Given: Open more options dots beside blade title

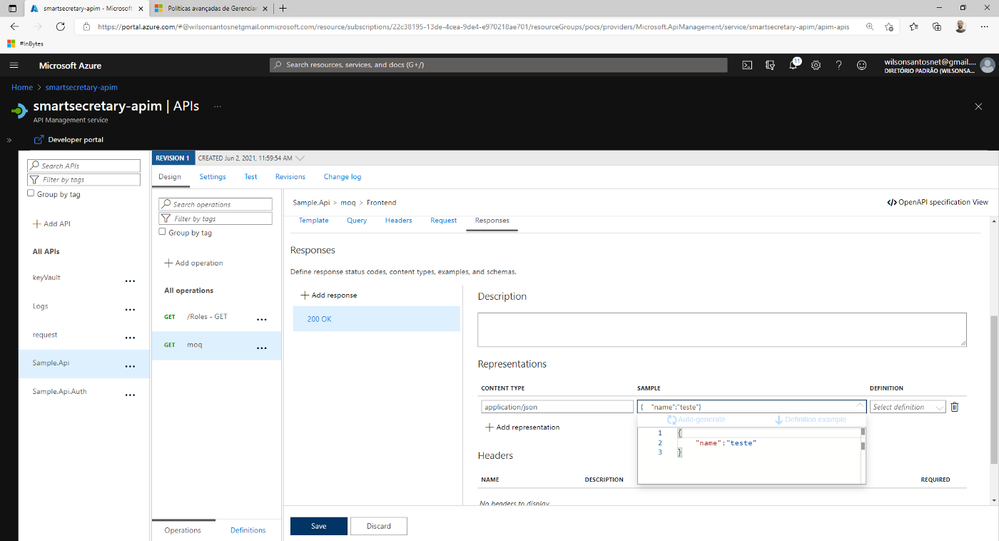Looking at the screenshot, I should 217,106.
